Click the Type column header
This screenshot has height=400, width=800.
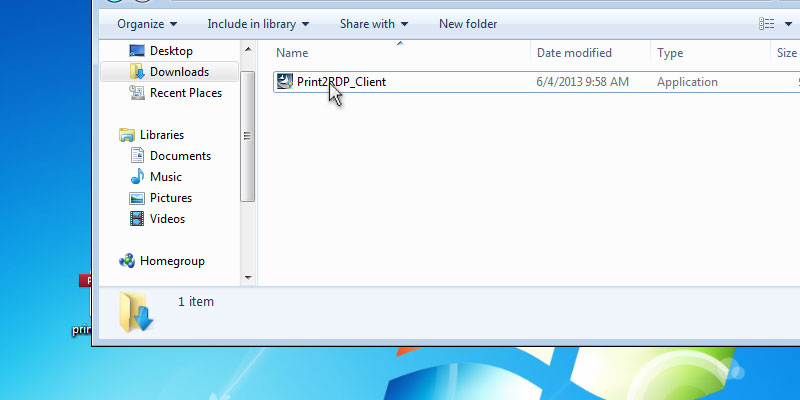[670, 53]
